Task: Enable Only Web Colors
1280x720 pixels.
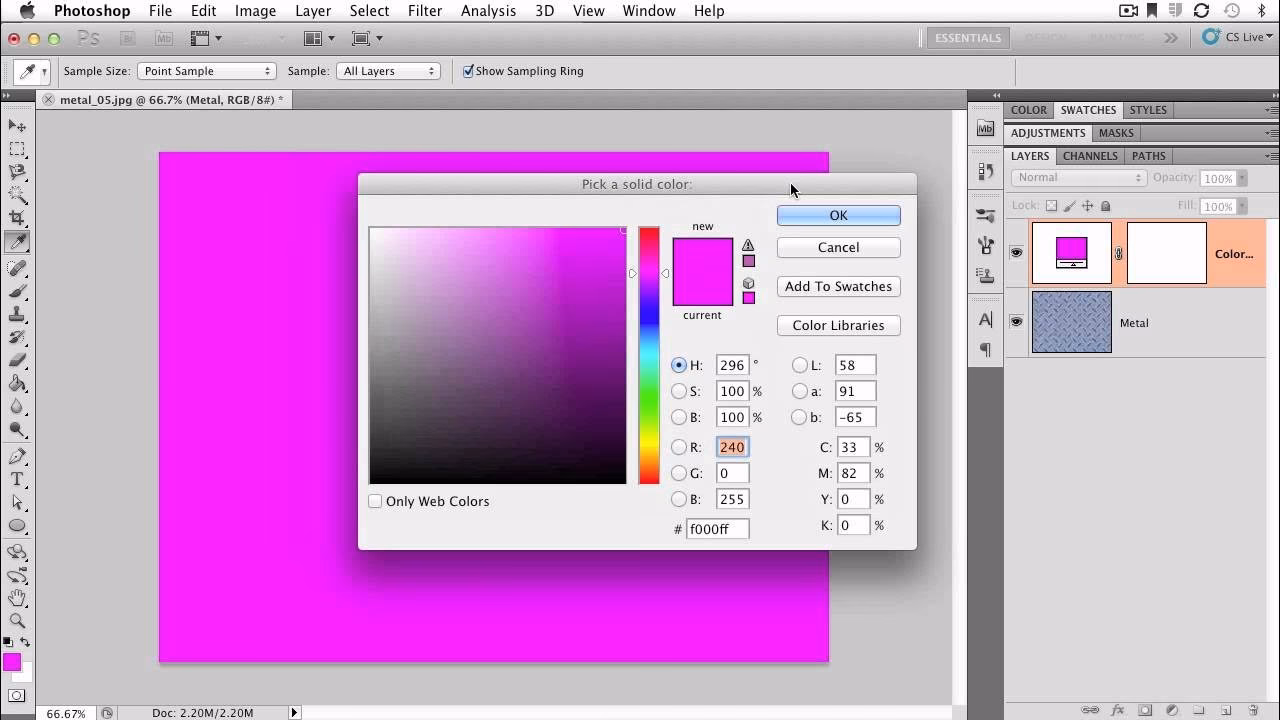Action: pyautogui.click(x=375, y=501)
